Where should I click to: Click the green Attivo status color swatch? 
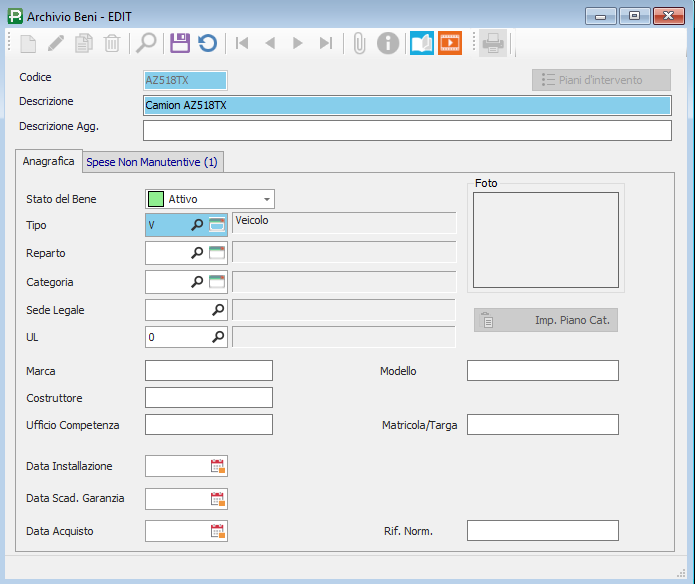(156, 199)
